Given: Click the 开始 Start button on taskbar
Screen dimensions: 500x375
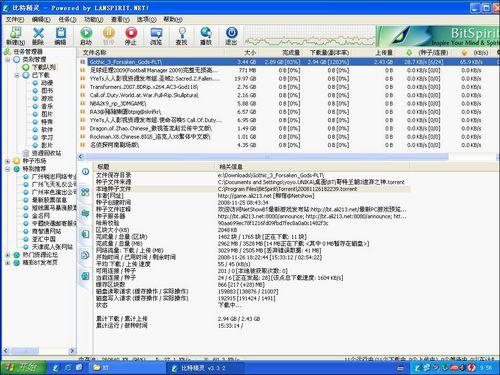Looking at the screenshot, I should pos(23,368).
